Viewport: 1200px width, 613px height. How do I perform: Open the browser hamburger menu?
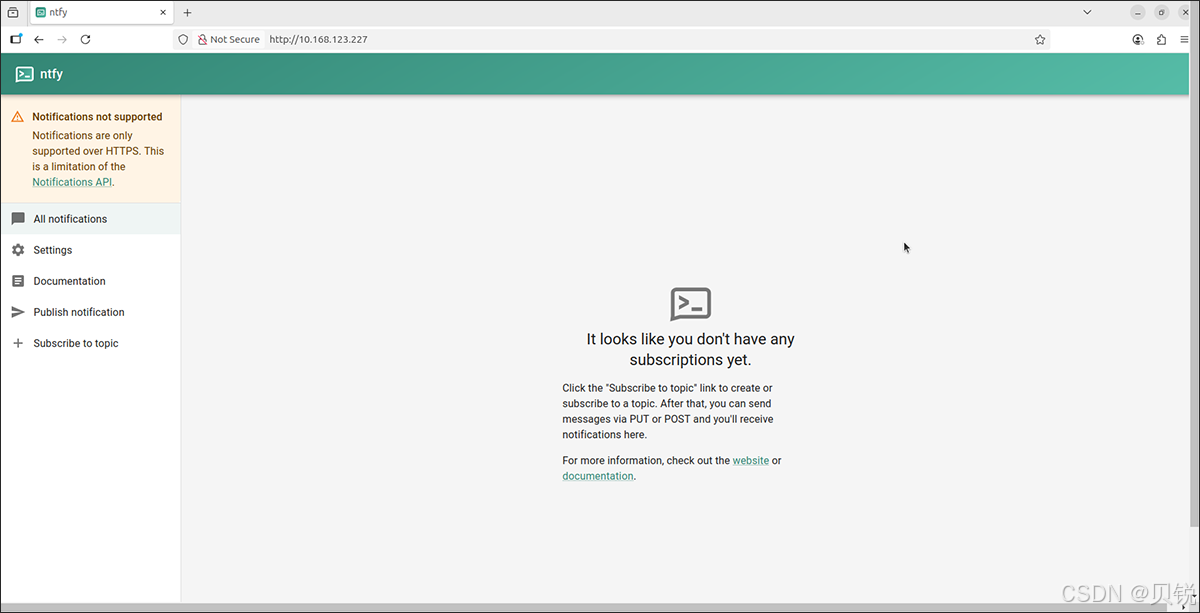(1185, 39)
